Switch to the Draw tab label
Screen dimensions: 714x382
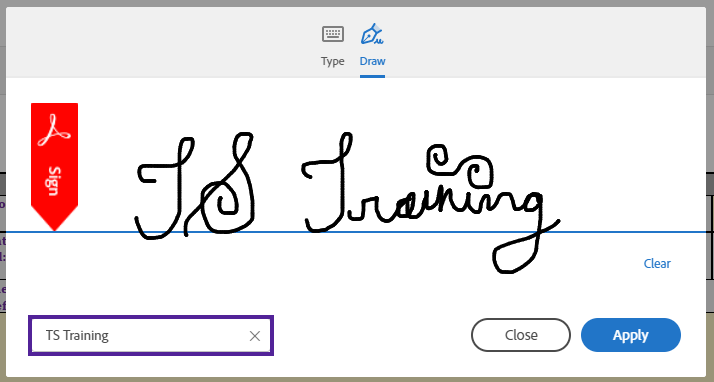(x=372, y=61)
